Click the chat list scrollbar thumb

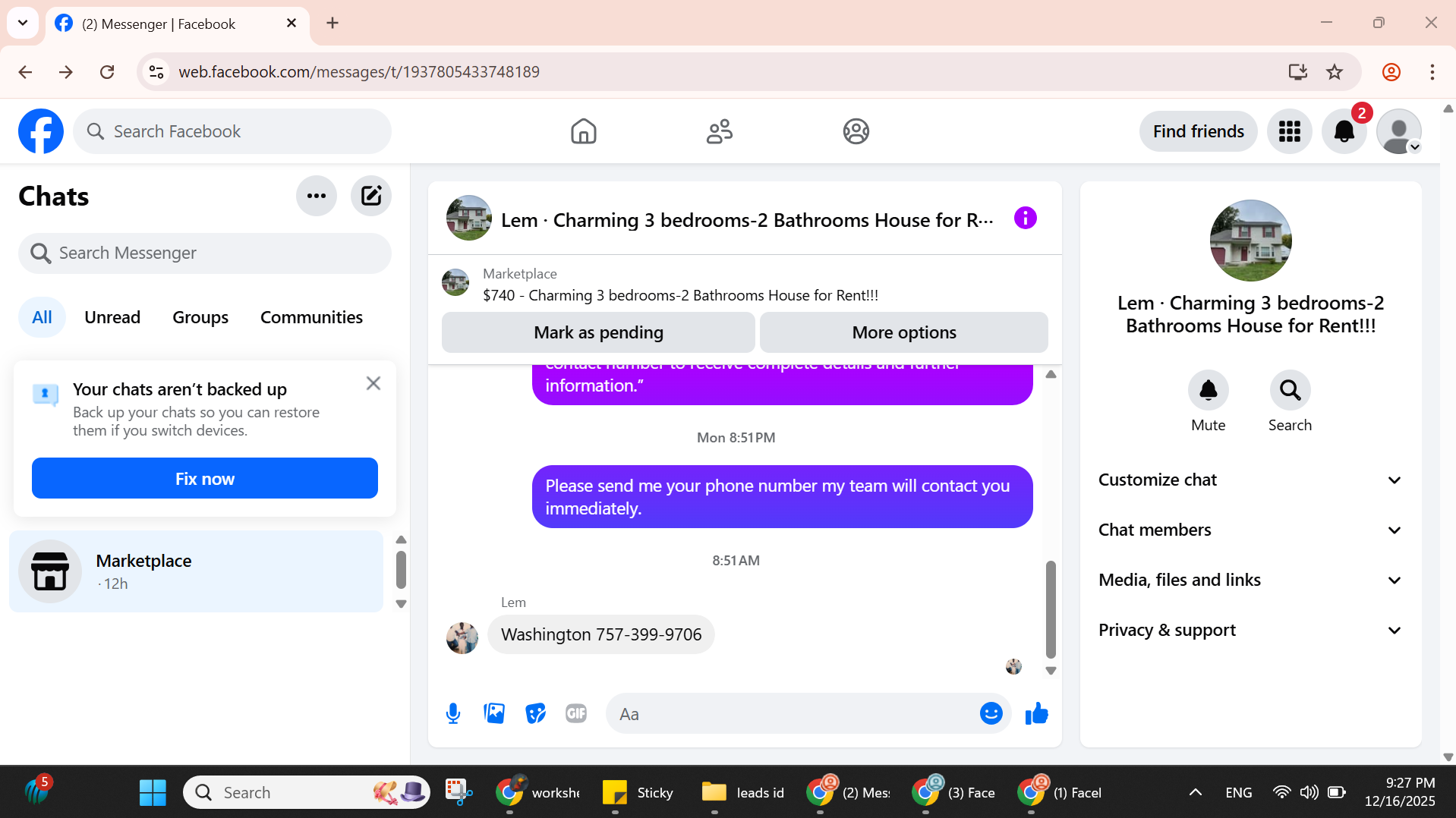click(401, 569)
